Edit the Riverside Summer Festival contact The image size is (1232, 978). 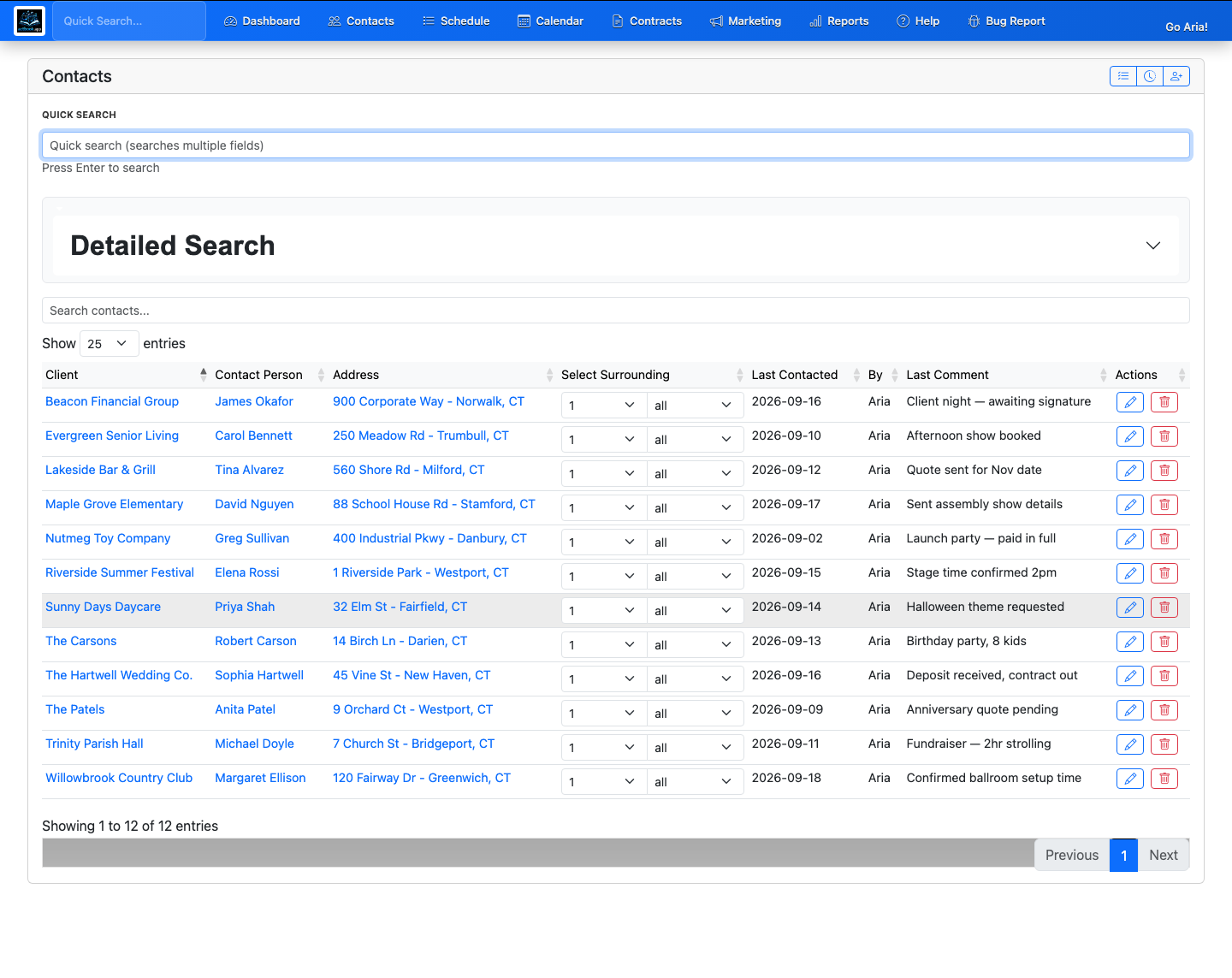coord(1130,573)
